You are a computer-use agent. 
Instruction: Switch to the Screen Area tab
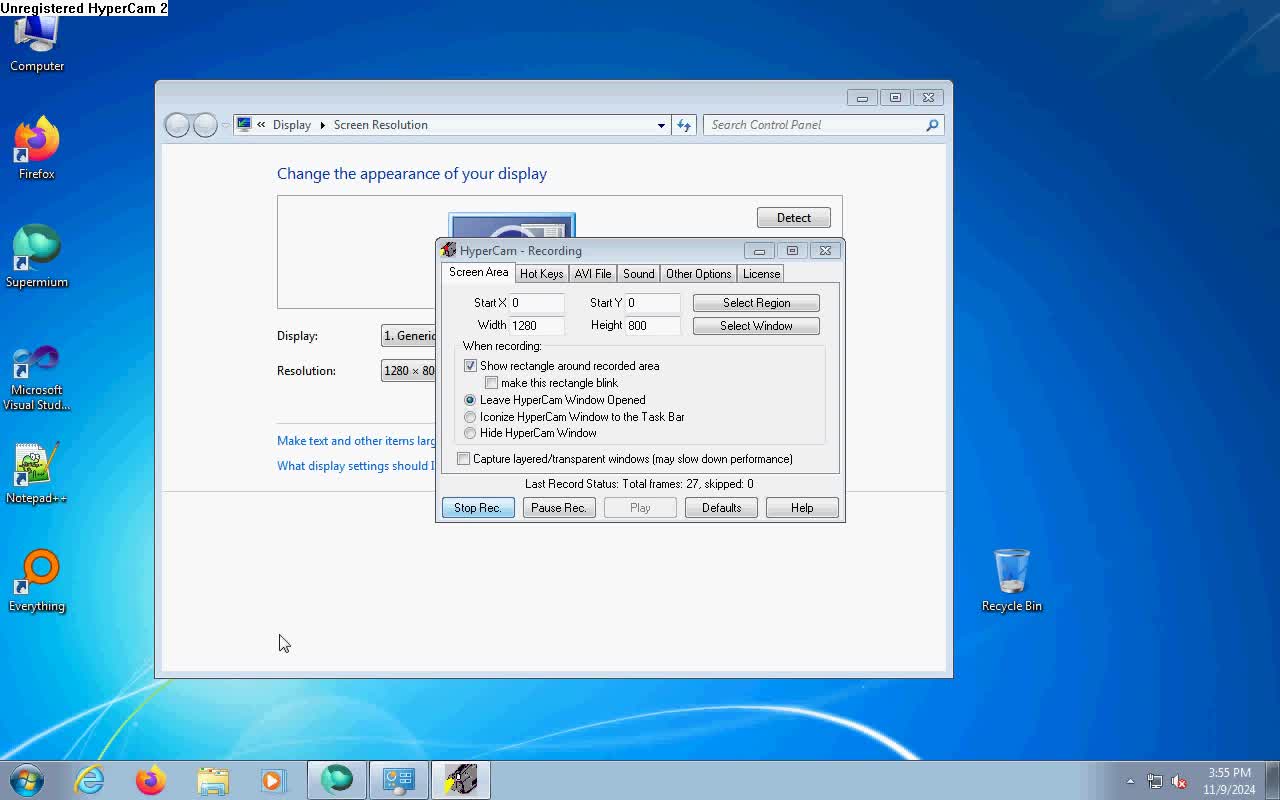pos(478,272)
